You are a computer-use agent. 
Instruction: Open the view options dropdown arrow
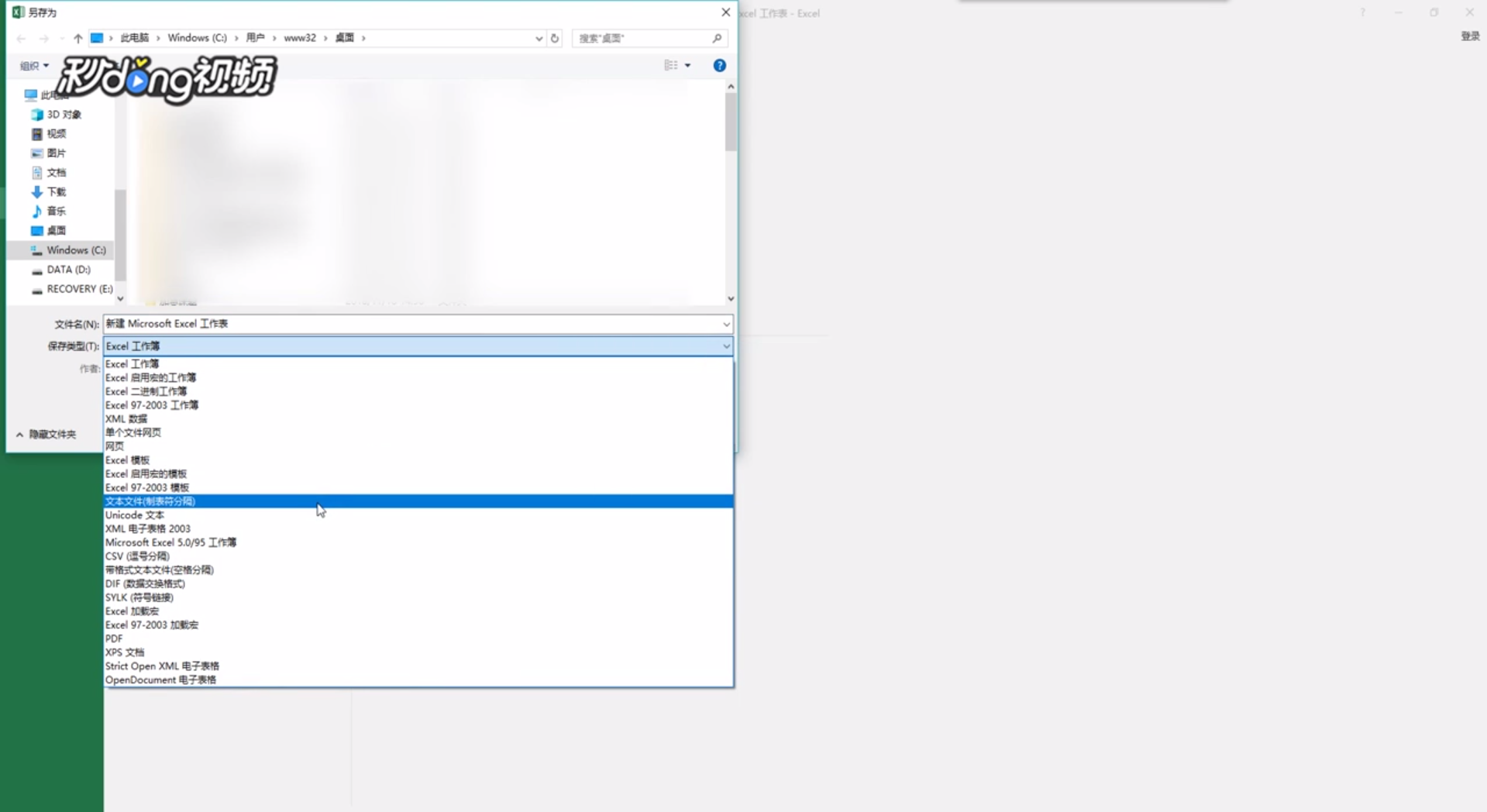click(x=688, y=66)
